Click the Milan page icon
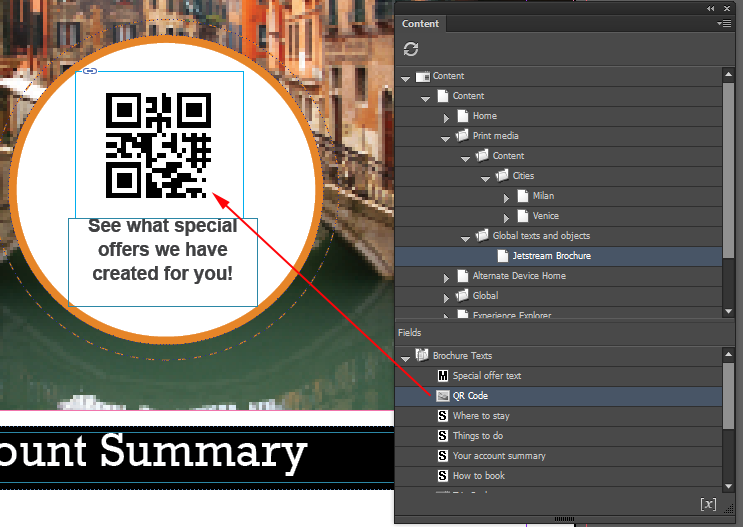Screen dimensions: 743x527 point(523,195)
